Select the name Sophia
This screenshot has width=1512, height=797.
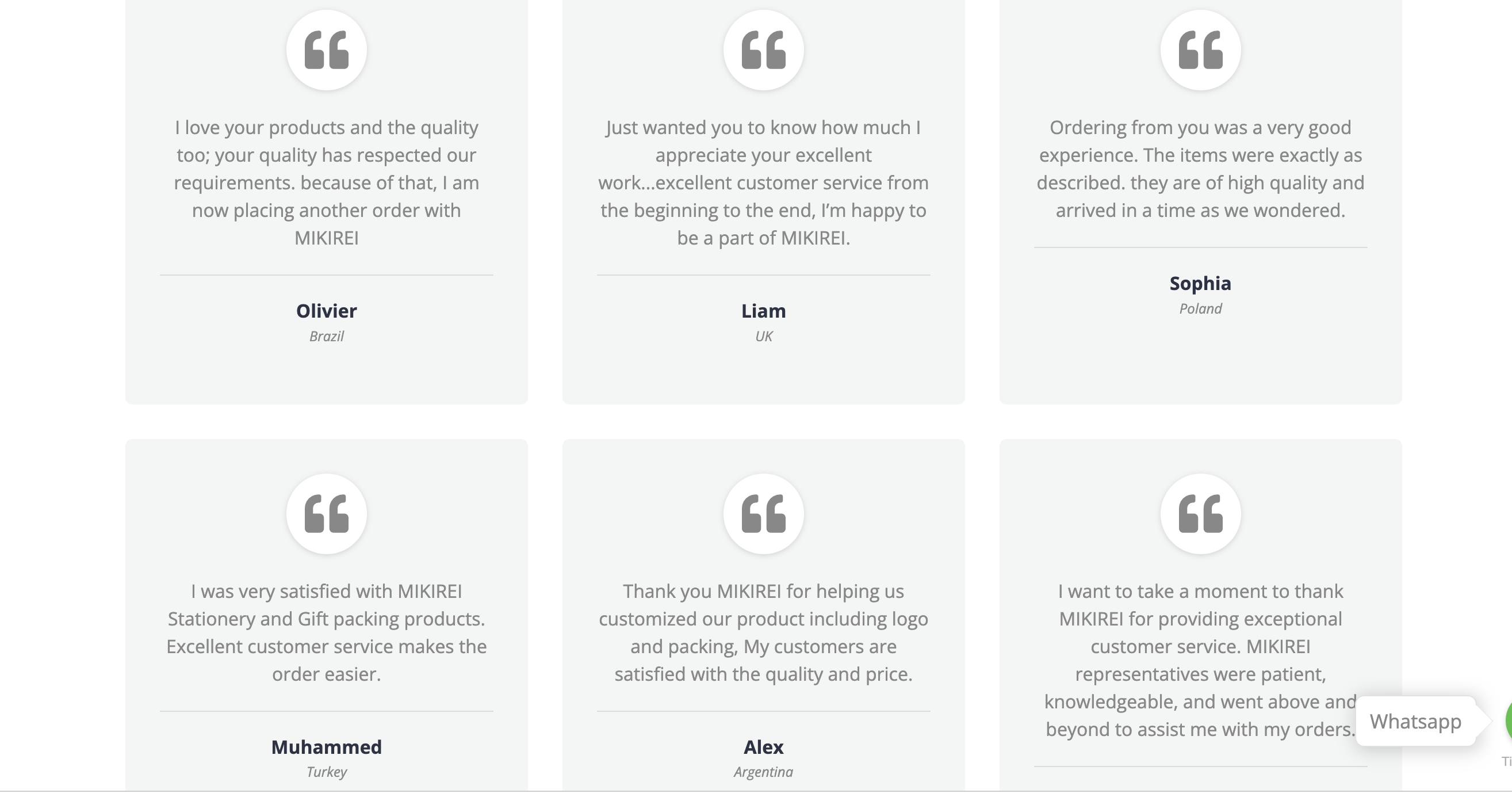pos(1200,284)
